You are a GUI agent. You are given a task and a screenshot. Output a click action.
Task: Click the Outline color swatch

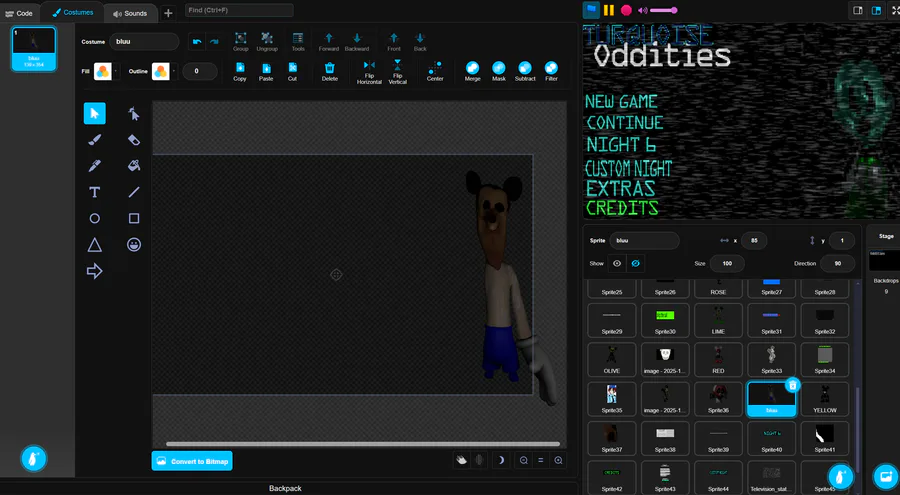161,71
